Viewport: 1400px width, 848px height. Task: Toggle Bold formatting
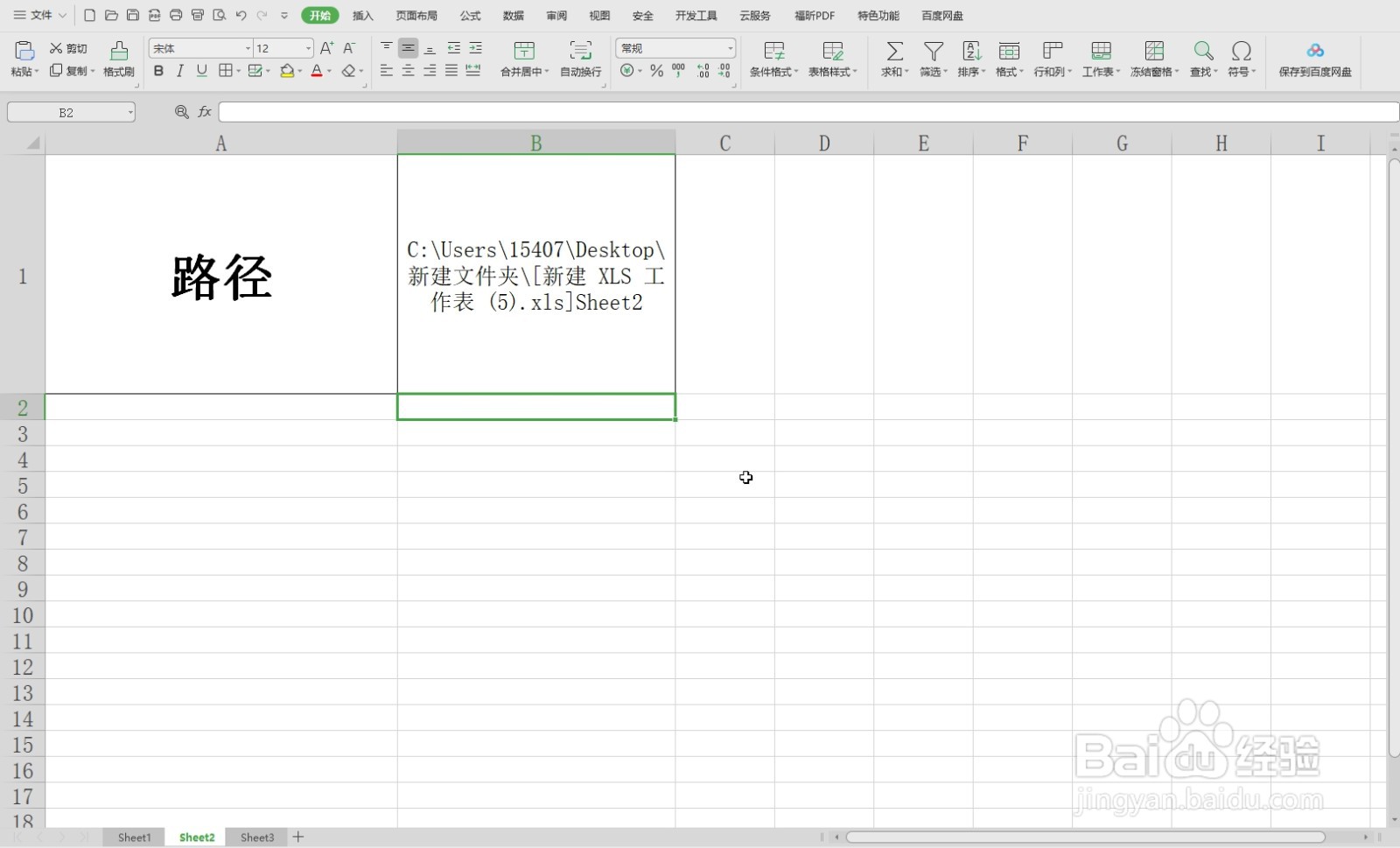coord(158,71)
